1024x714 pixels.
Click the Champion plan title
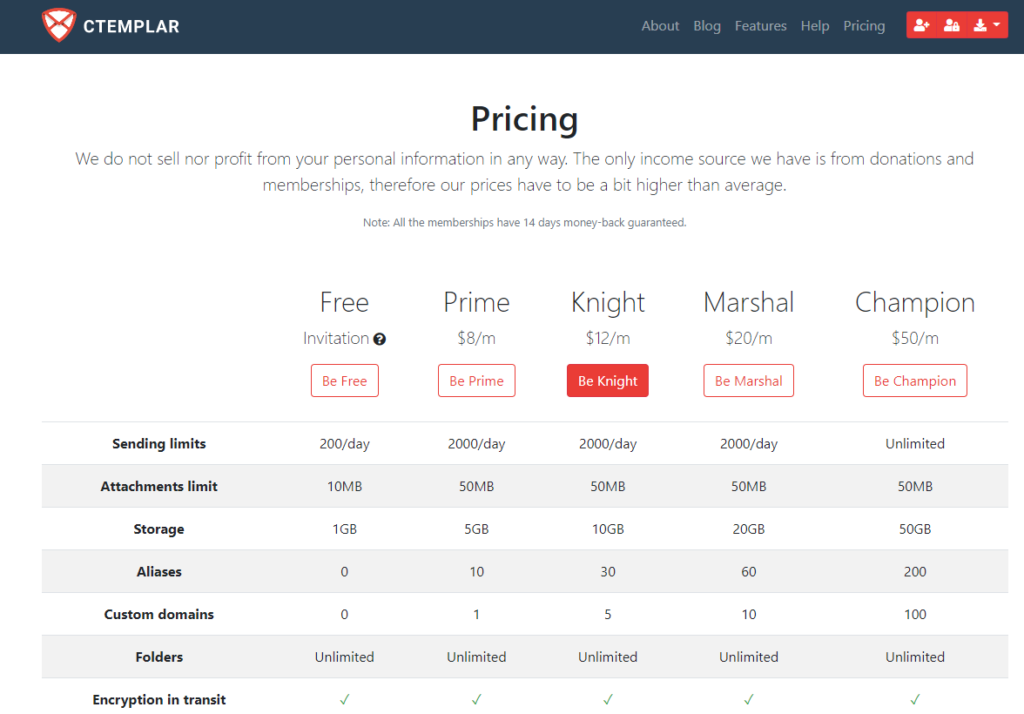915,303
